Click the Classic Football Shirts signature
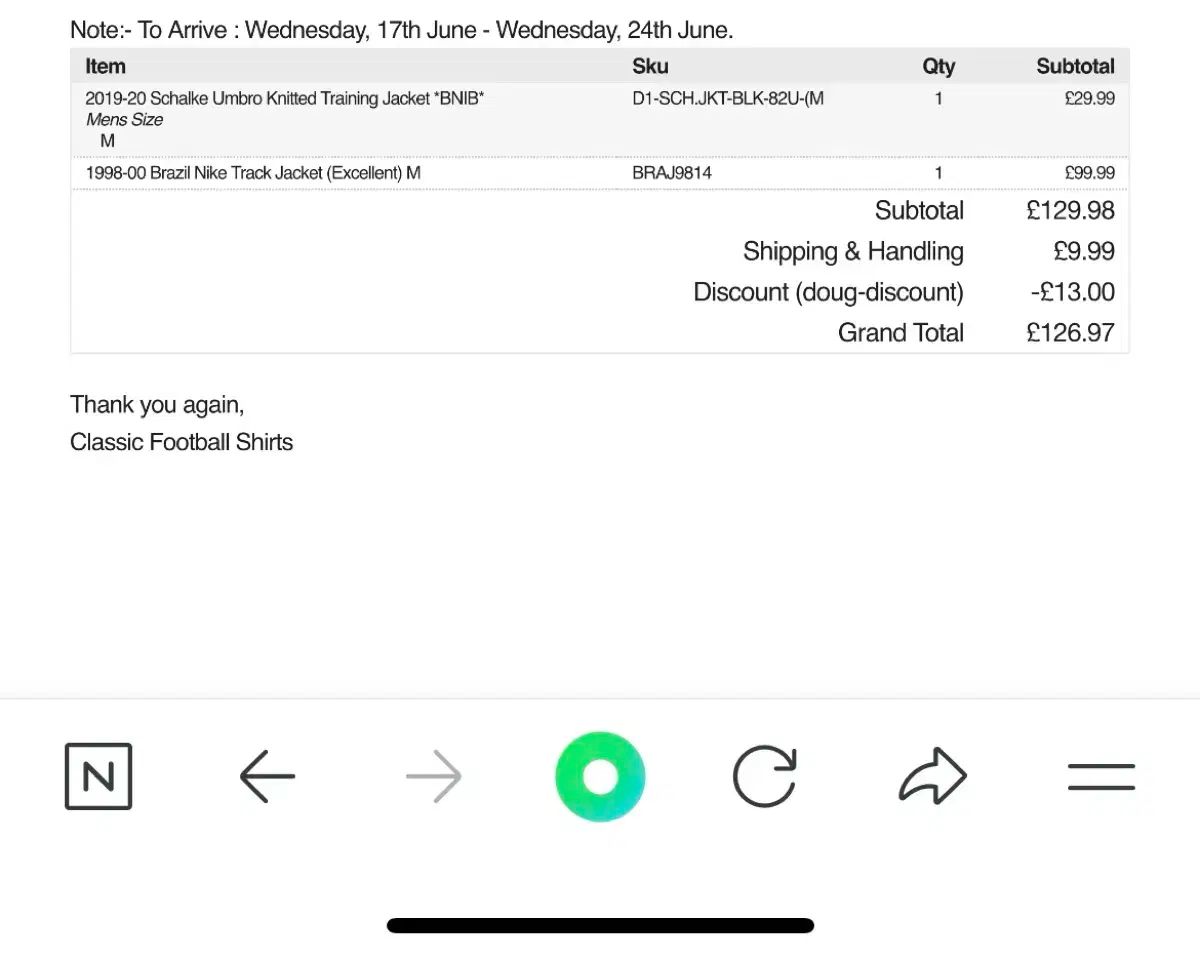1200x958 pixels. click(181, 442)
